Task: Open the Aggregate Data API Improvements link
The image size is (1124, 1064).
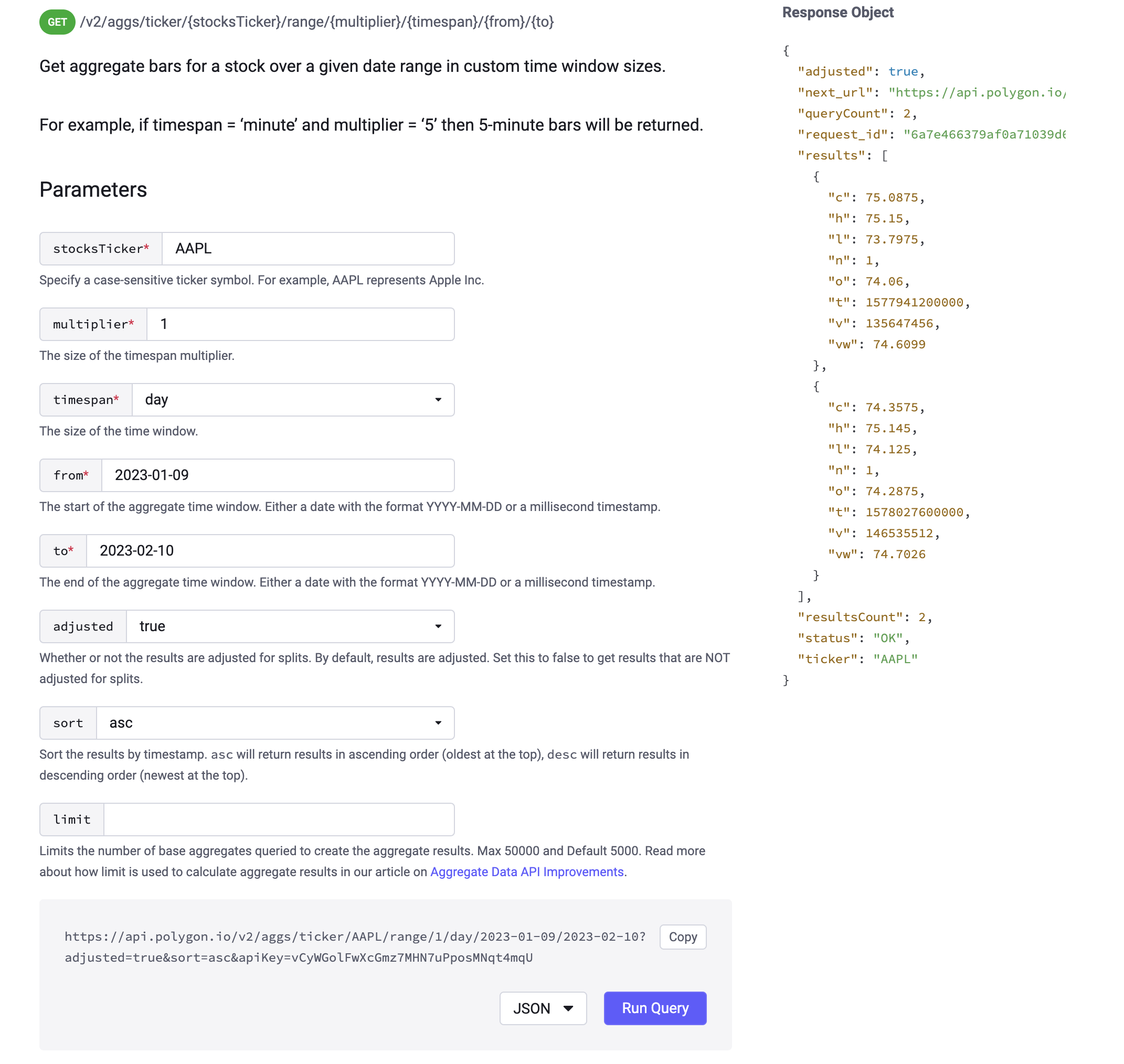Action: (x=526, y=871)
